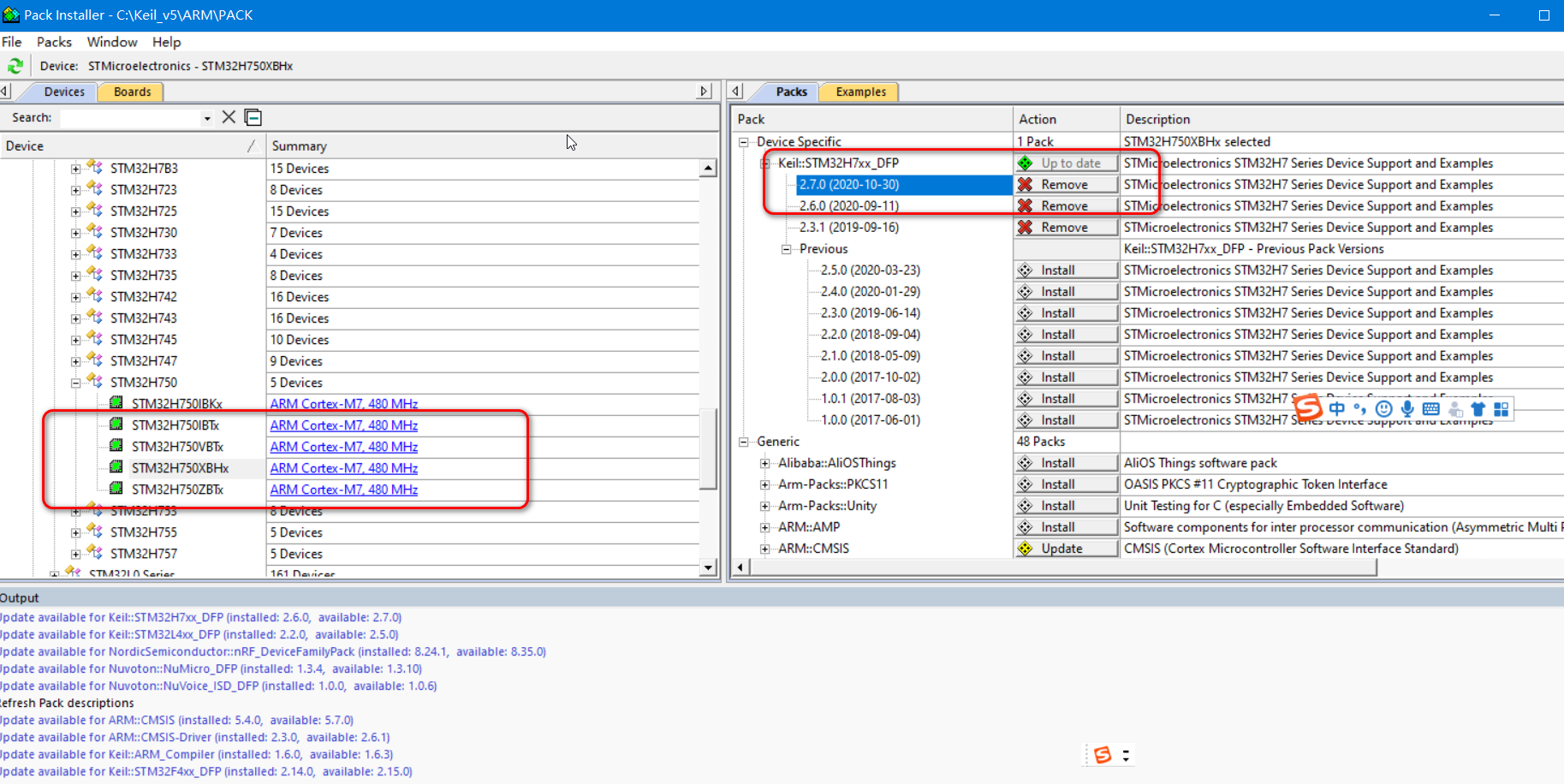Screen dimensions: 1564x784
Task: Select the STM32H750XBHx device row
Action: click(x=180, y=468)
